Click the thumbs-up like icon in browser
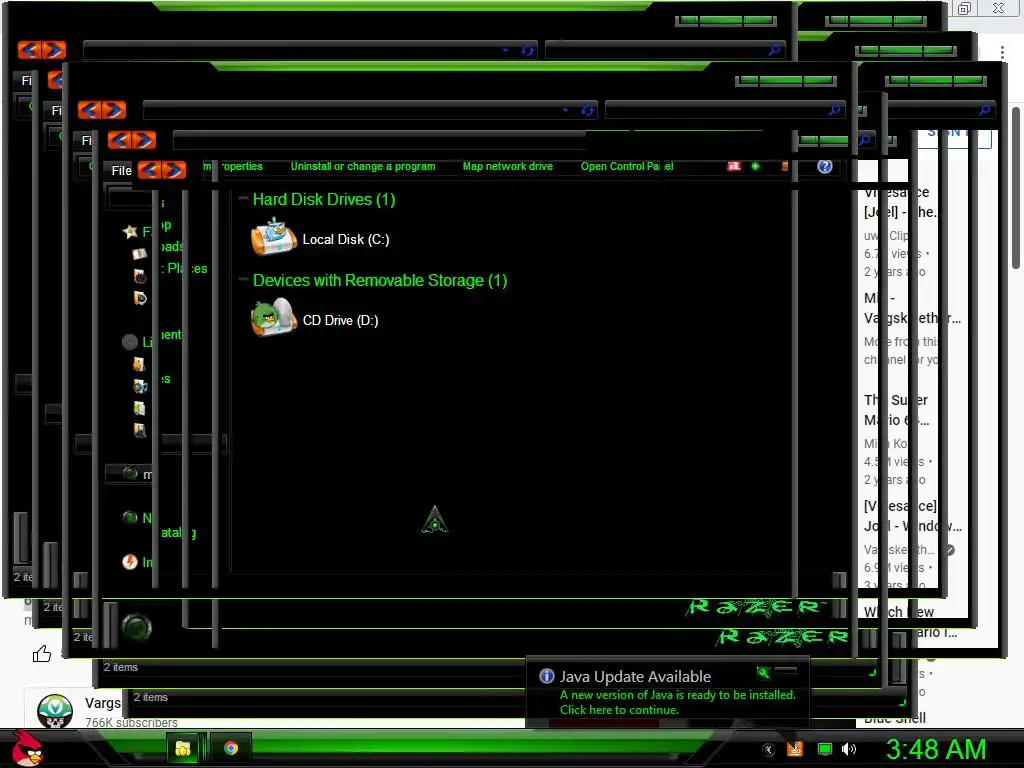The height and width of the screenshot is (768, 1024). pyautogui.click(x=42, y=653)
